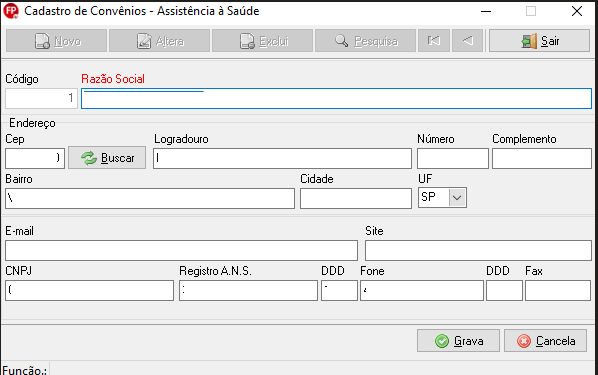The height and width of the screenshot is (375, 598).
Task: Click into the Fone field
Action: click(x=422, y=291)
